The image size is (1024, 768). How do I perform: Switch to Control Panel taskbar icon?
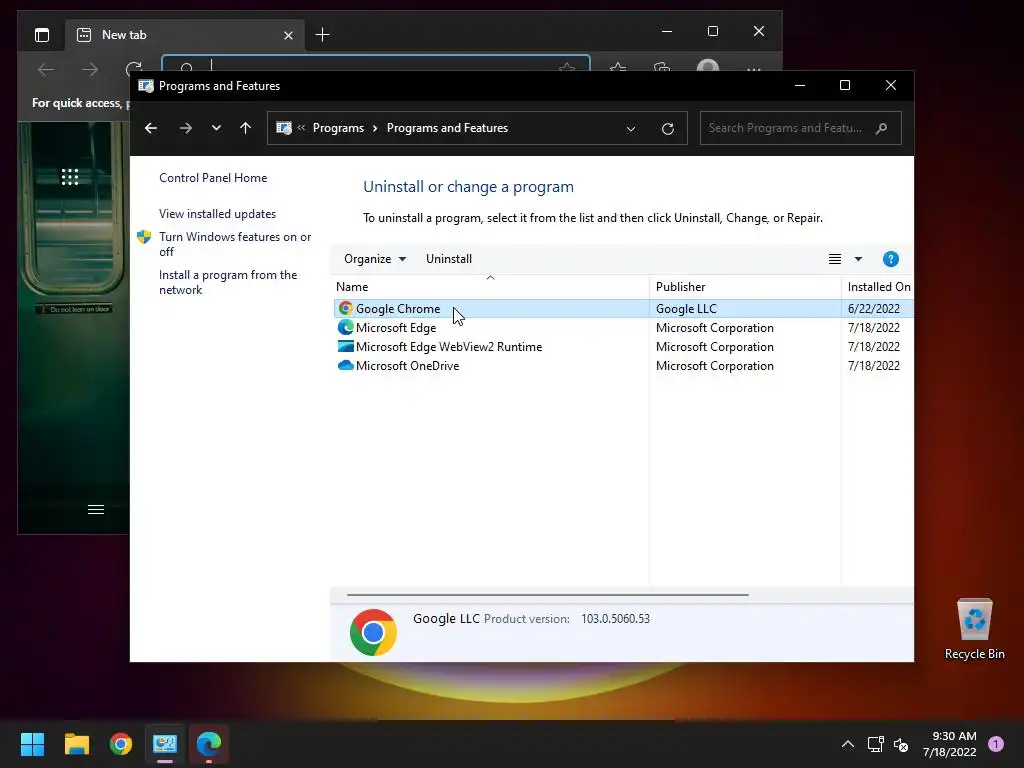pos(165,744)
